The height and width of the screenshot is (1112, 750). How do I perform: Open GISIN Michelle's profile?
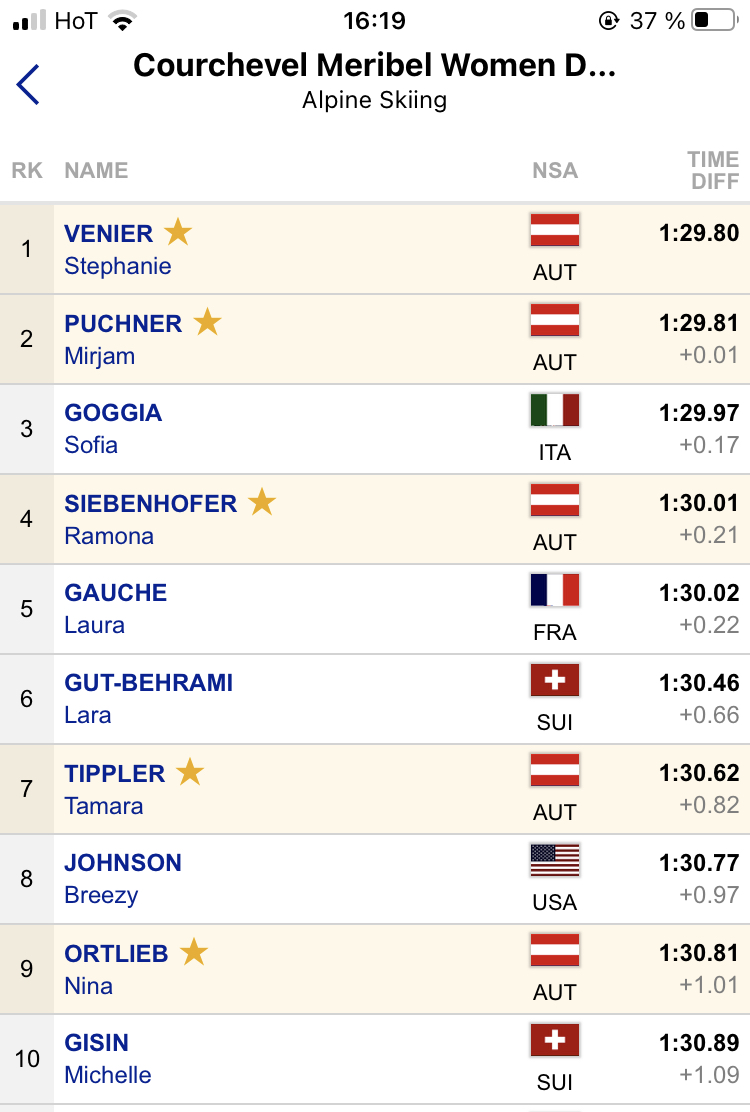(108, 1059)
